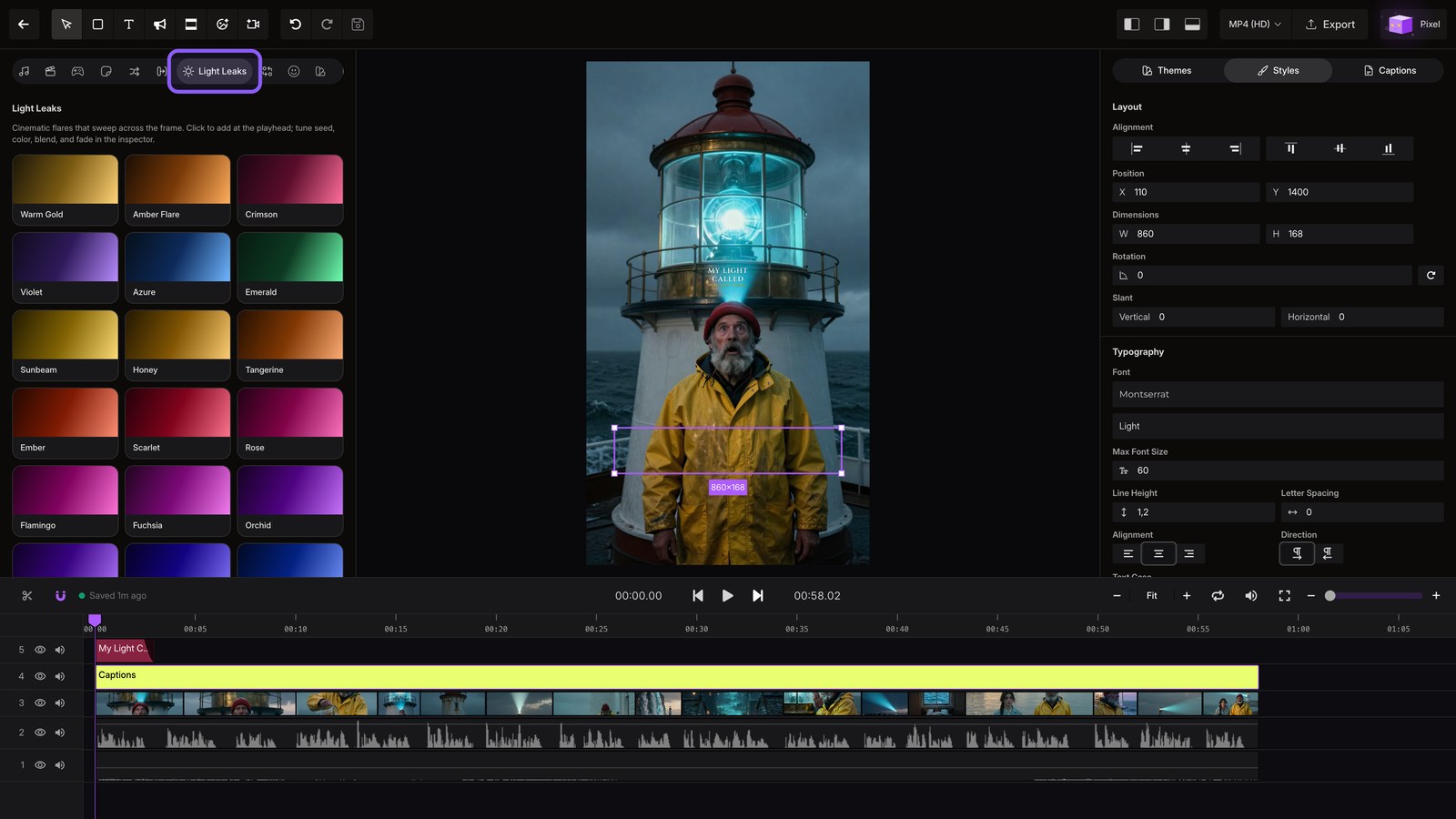Undo the last action
The width and height of the screenshot is (1456, 819).
pyautogui.click(x=296, y=25)
